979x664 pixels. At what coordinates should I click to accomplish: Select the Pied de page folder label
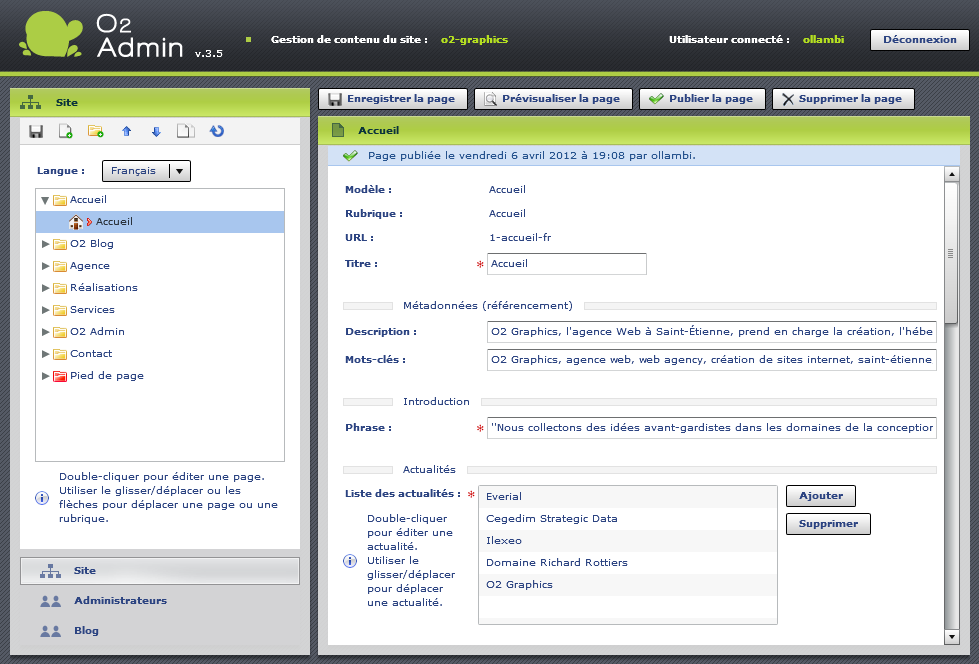tap(107, 375)
